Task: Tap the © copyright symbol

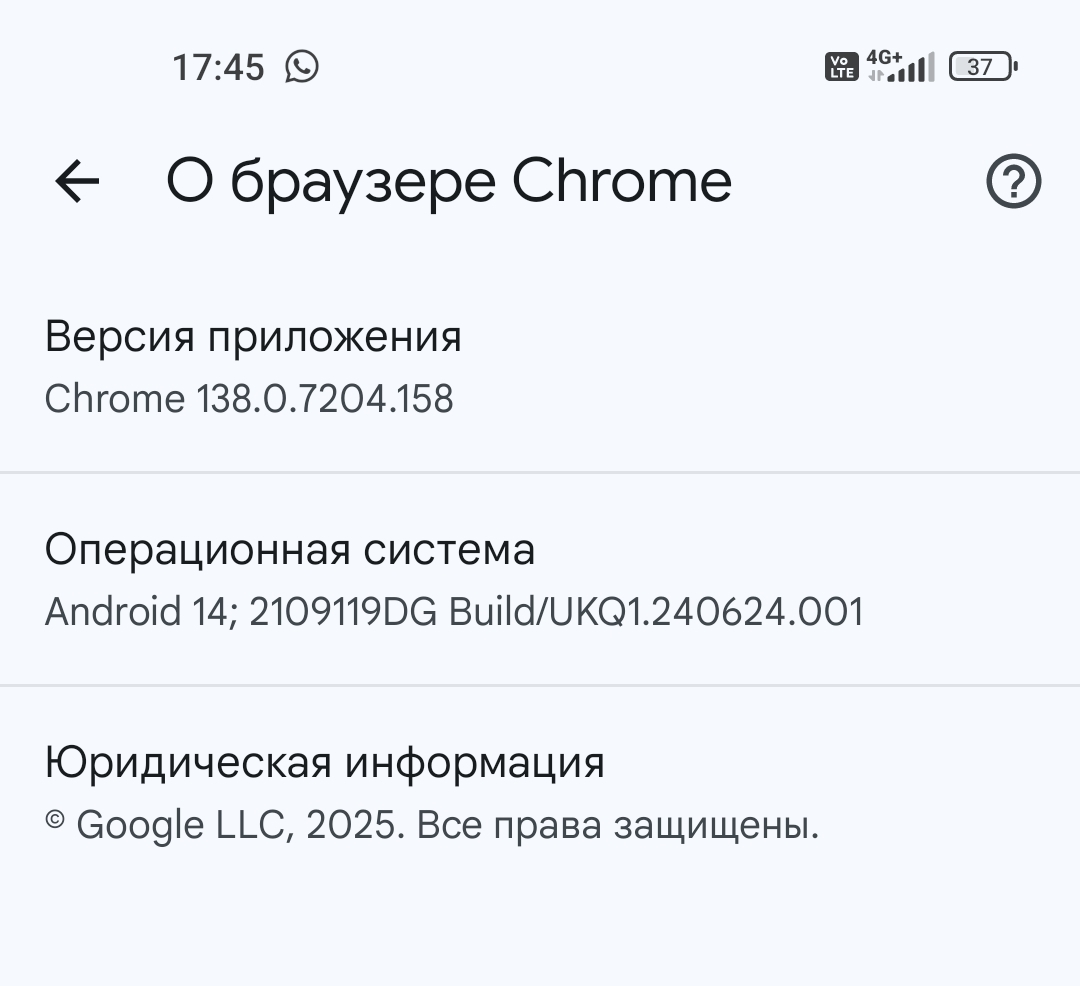Action: pyautogui.click(x=55, y=821)
